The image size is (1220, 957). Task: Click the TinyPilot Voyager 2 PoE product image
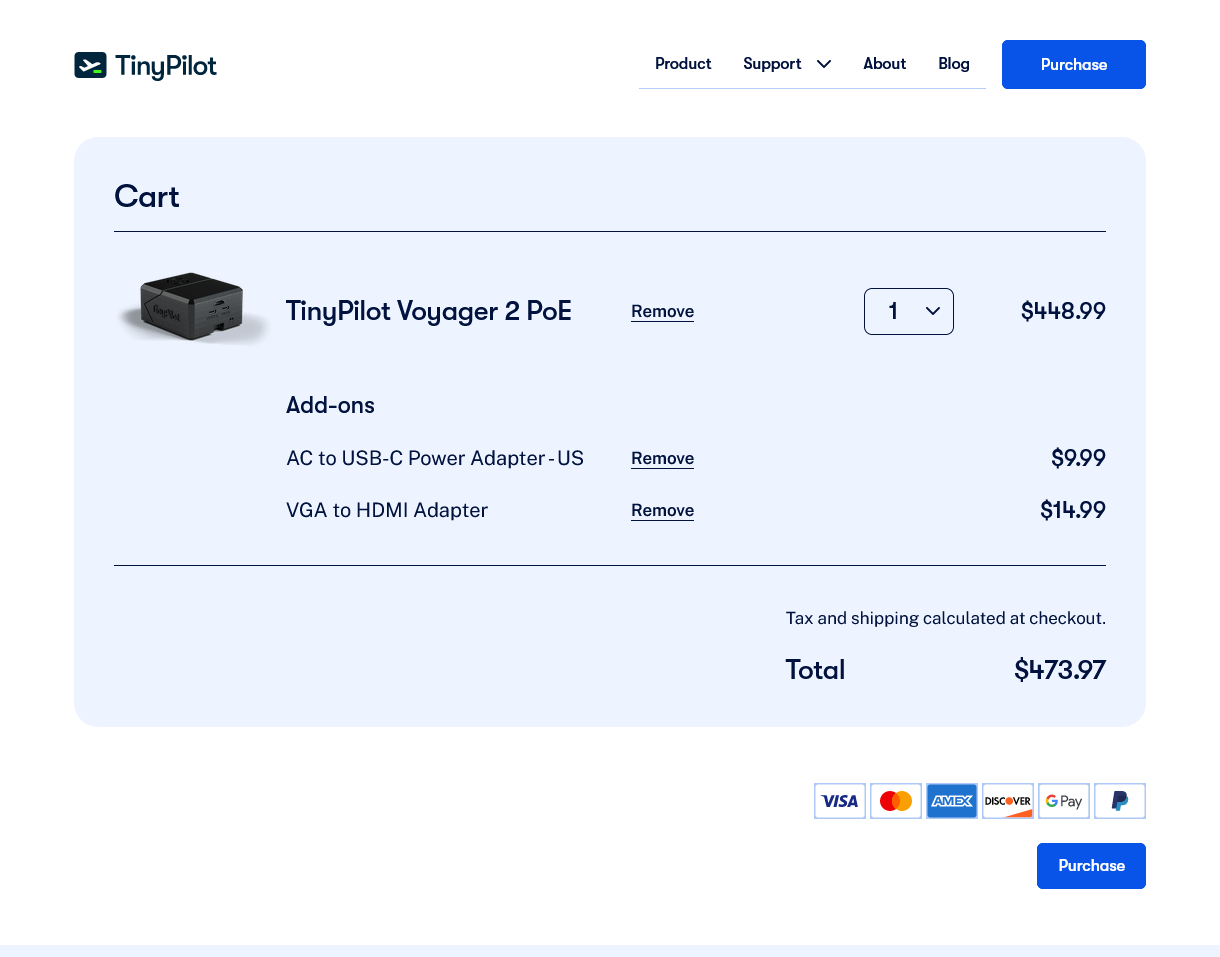click(x=193, y=308)
